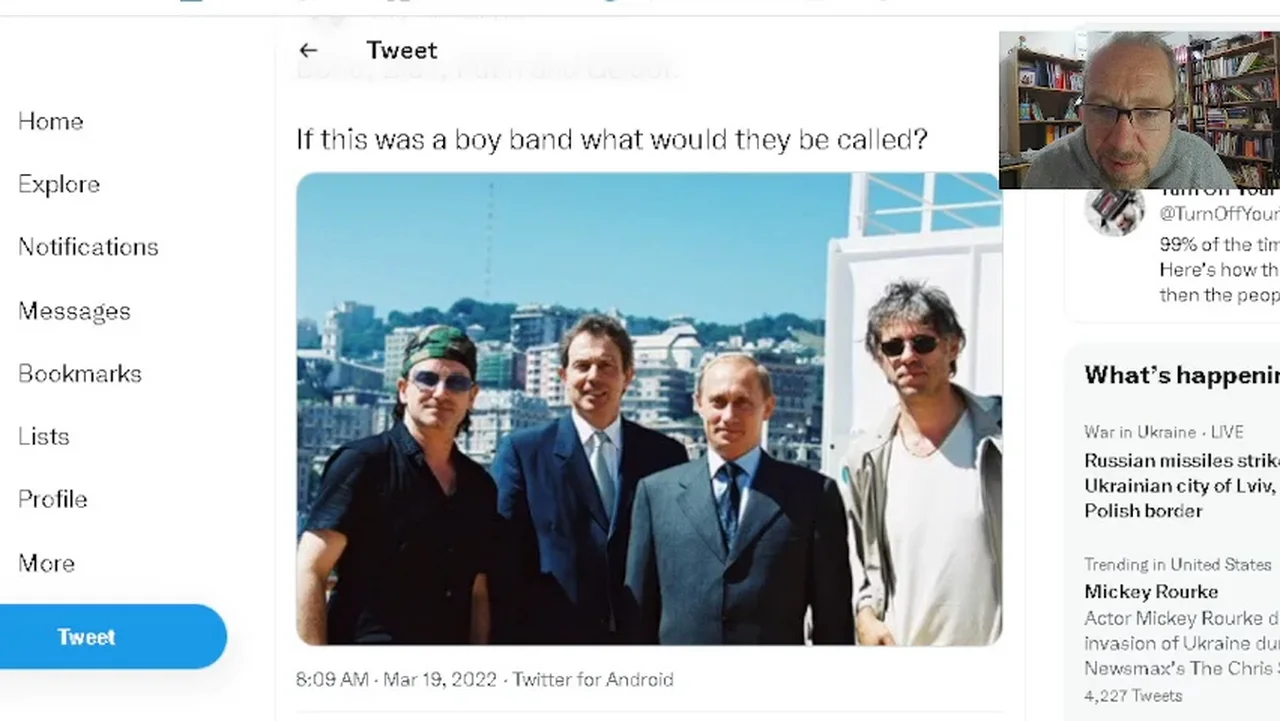Viewport: 1280px width, 721px height.
Task: Open Messages from the sidebar
Action: pos(74,311)
